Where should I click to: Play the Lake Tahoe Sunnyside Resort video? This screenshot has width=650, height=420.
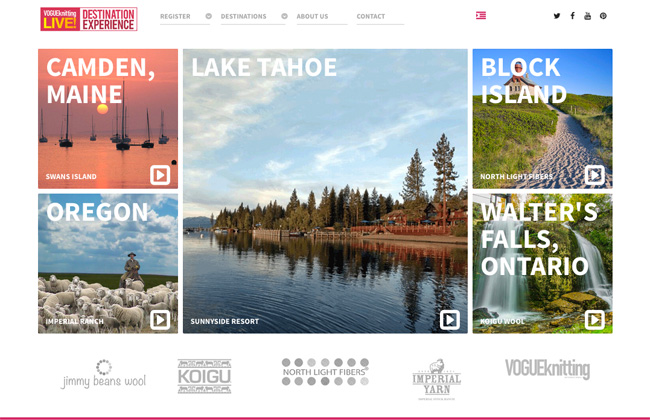(x=450, y=320)
